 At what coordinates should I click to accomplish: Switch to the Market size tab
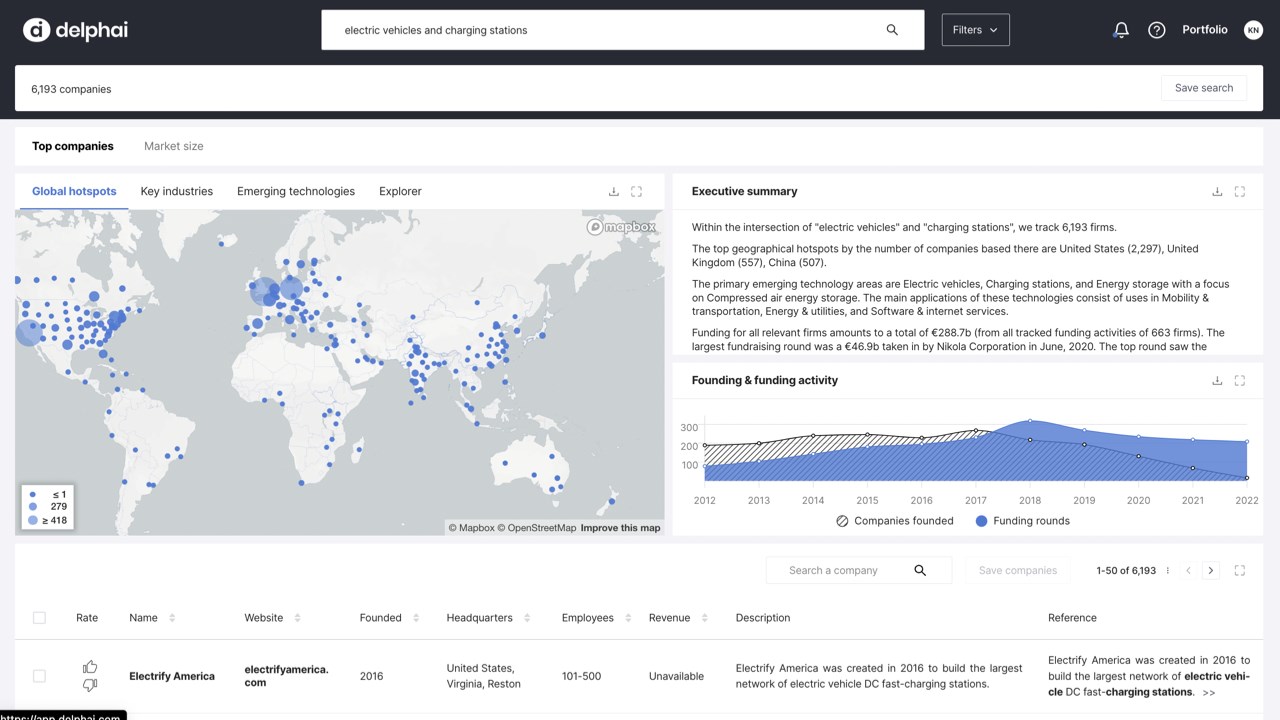pos(174,146)
